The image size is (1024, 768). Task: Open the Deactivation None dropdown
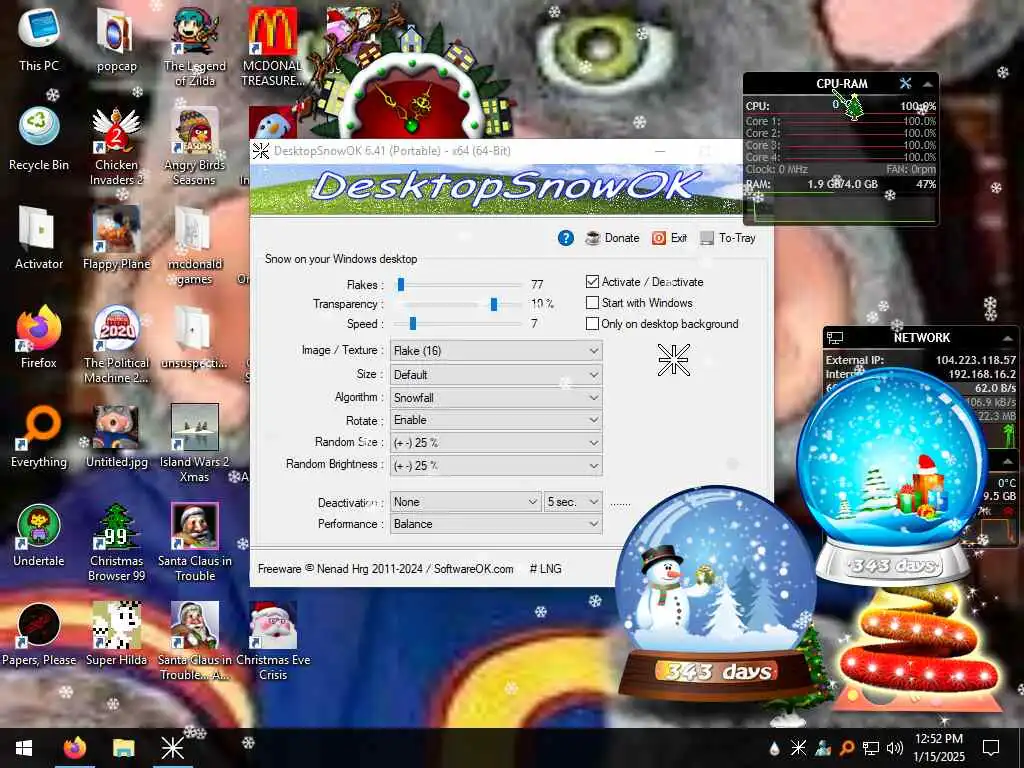tap(465, 502)
